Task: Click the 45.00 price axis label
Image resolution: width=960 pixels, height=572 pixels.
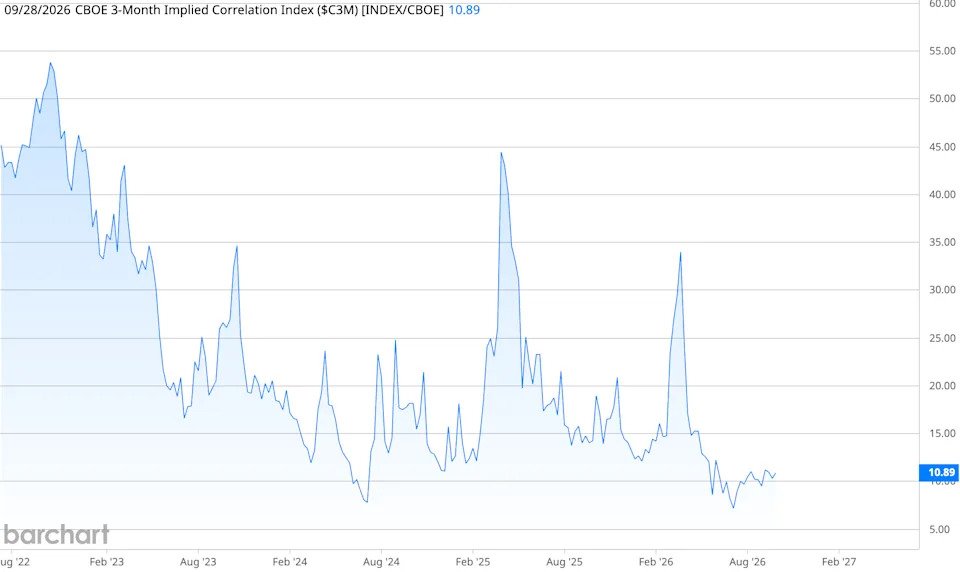Action: 942,147
